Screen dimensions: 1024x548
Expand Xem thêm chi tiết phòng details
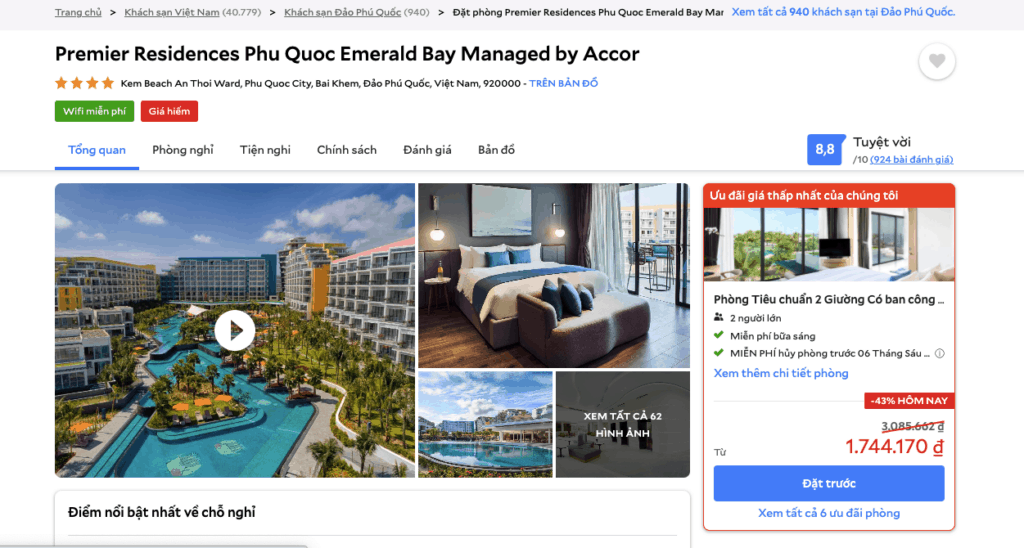781,373
